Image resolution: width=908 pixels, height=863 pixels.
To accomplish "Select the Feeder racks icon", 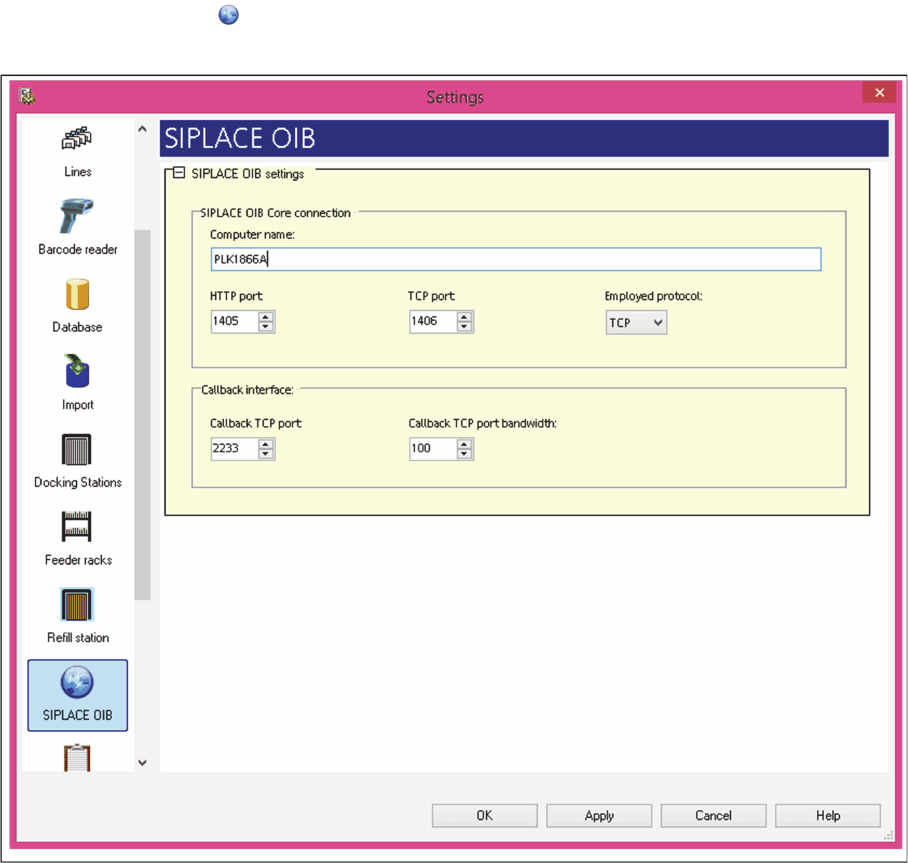I will (77, 526).
